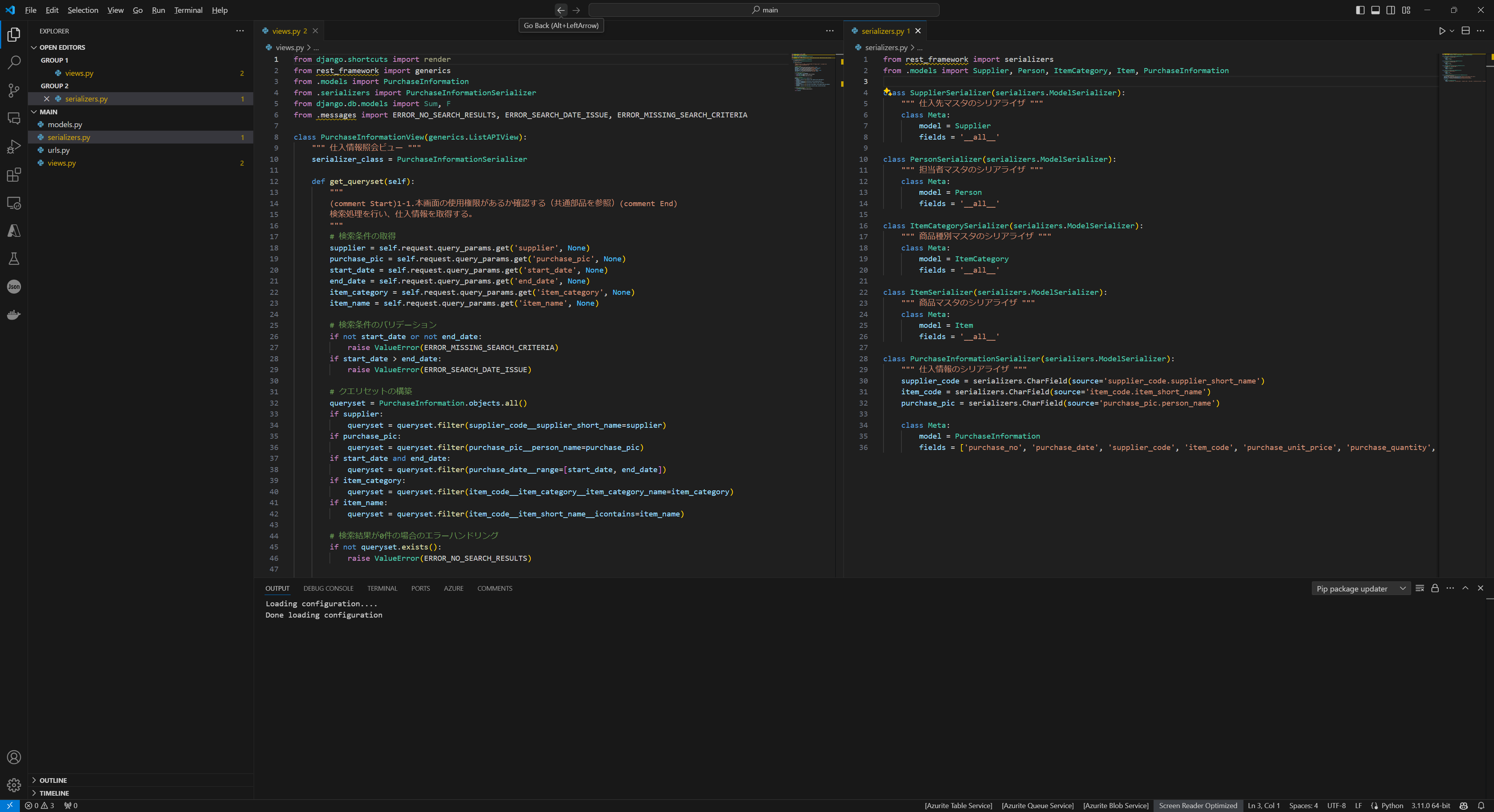Switch to the DEBUG CONSOLE tab

328,588
